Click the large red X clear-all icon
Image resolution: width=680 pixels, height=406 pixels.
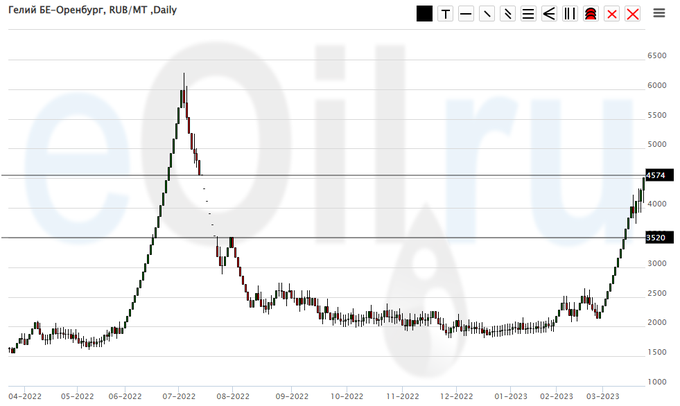click(x=633, y=14)
